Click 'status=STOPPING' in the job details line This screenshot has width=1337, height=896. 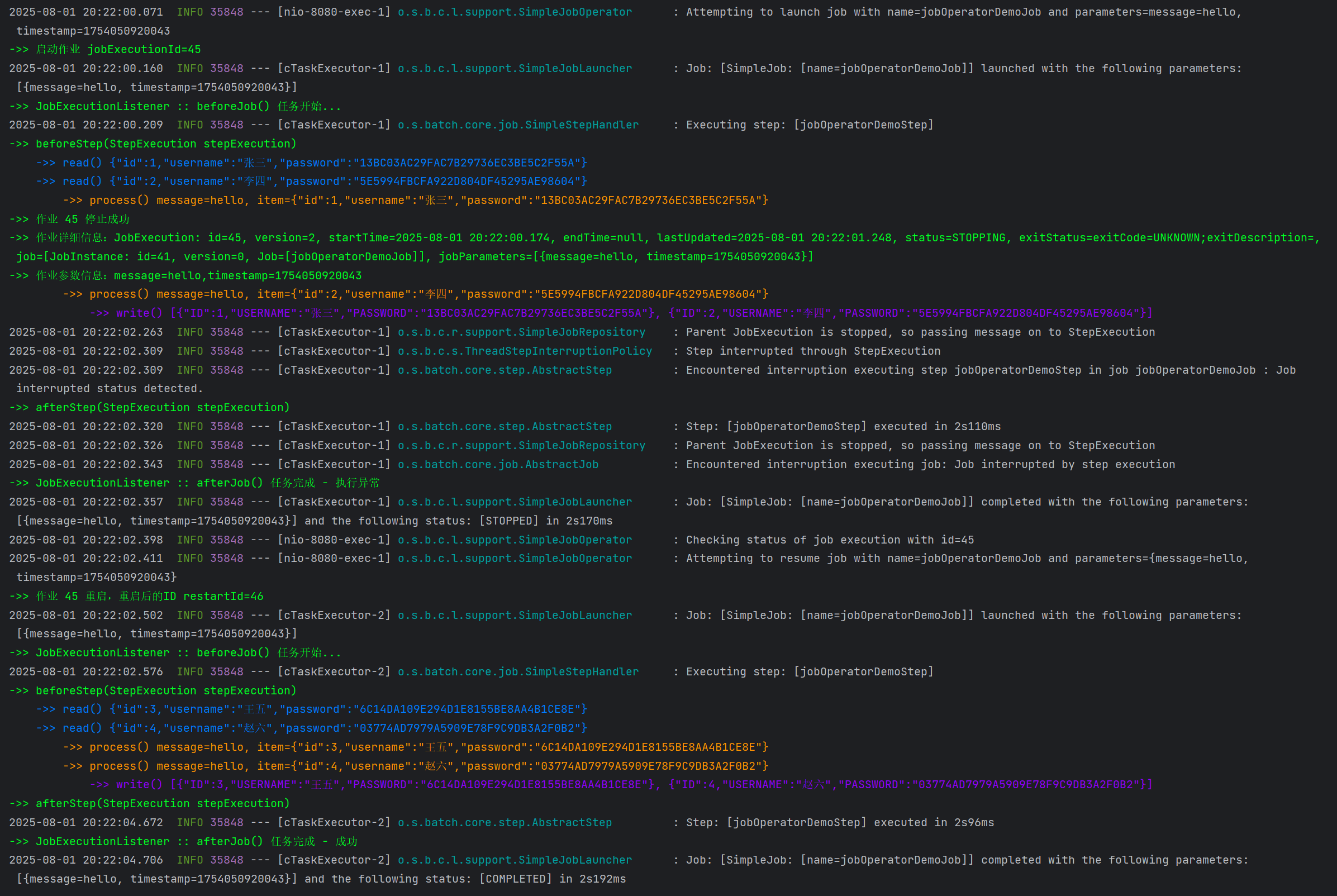pyautogui.click(x=955, y=238)
